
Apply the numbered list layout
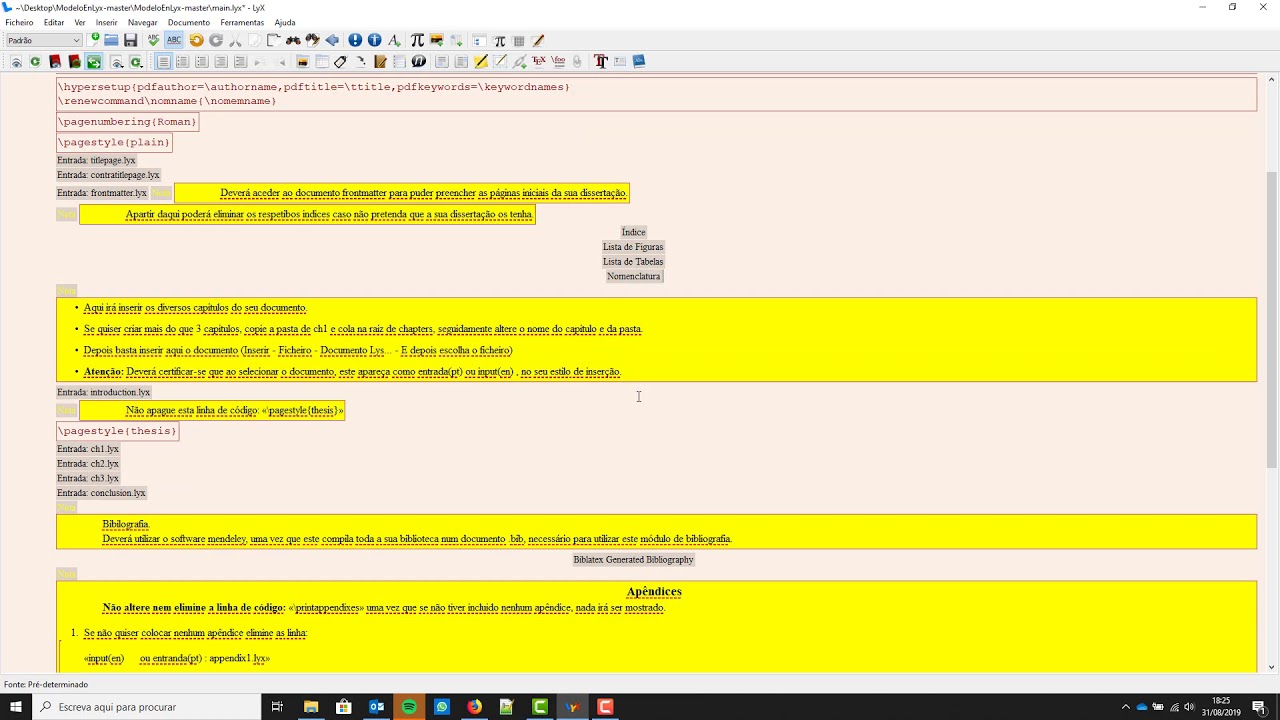181,62
